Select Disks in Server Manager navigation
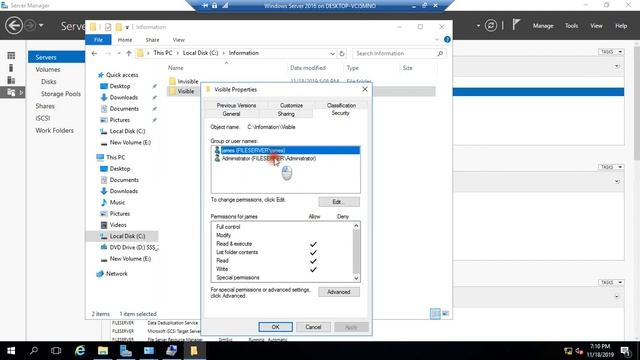640x360 pixels. [49, 82]
